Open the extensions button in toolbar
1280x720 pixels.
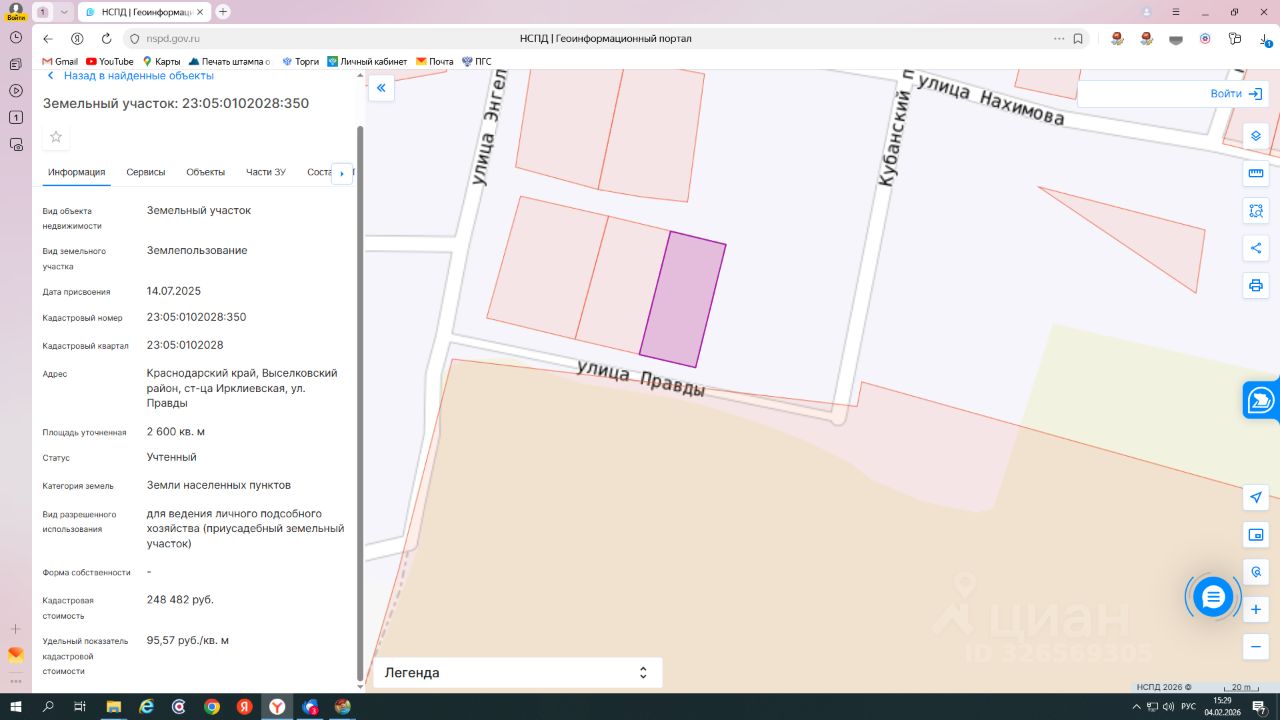click(1235, 39)
